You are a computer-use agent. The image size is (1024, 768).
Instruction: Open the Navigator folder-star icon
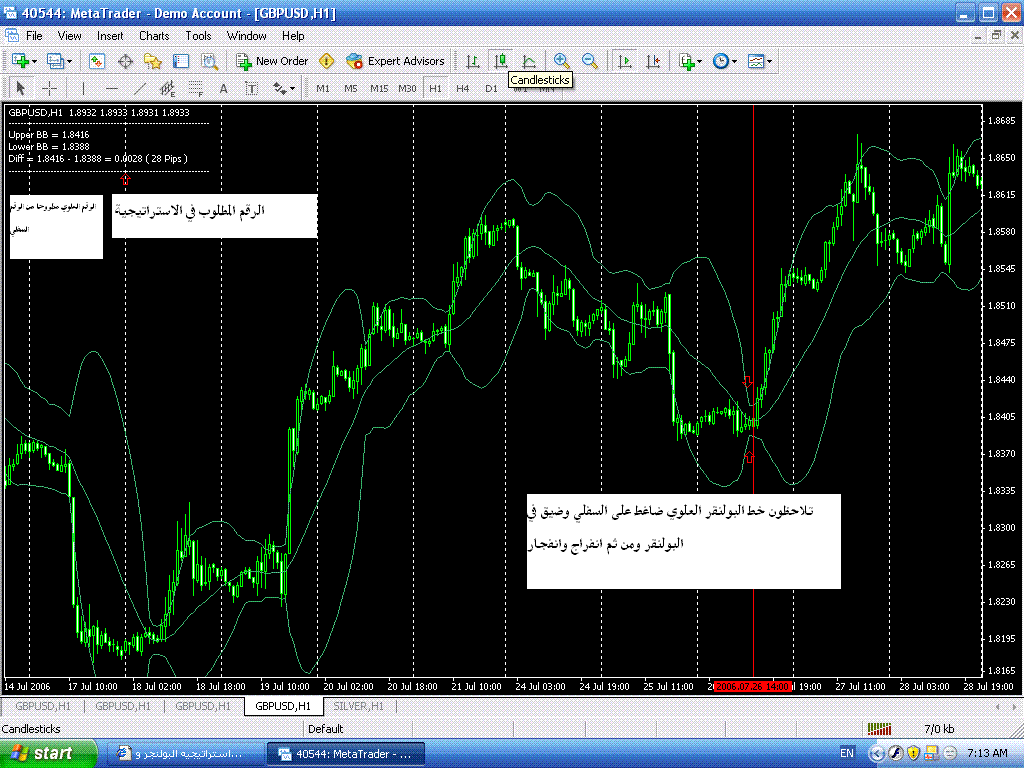153,61
